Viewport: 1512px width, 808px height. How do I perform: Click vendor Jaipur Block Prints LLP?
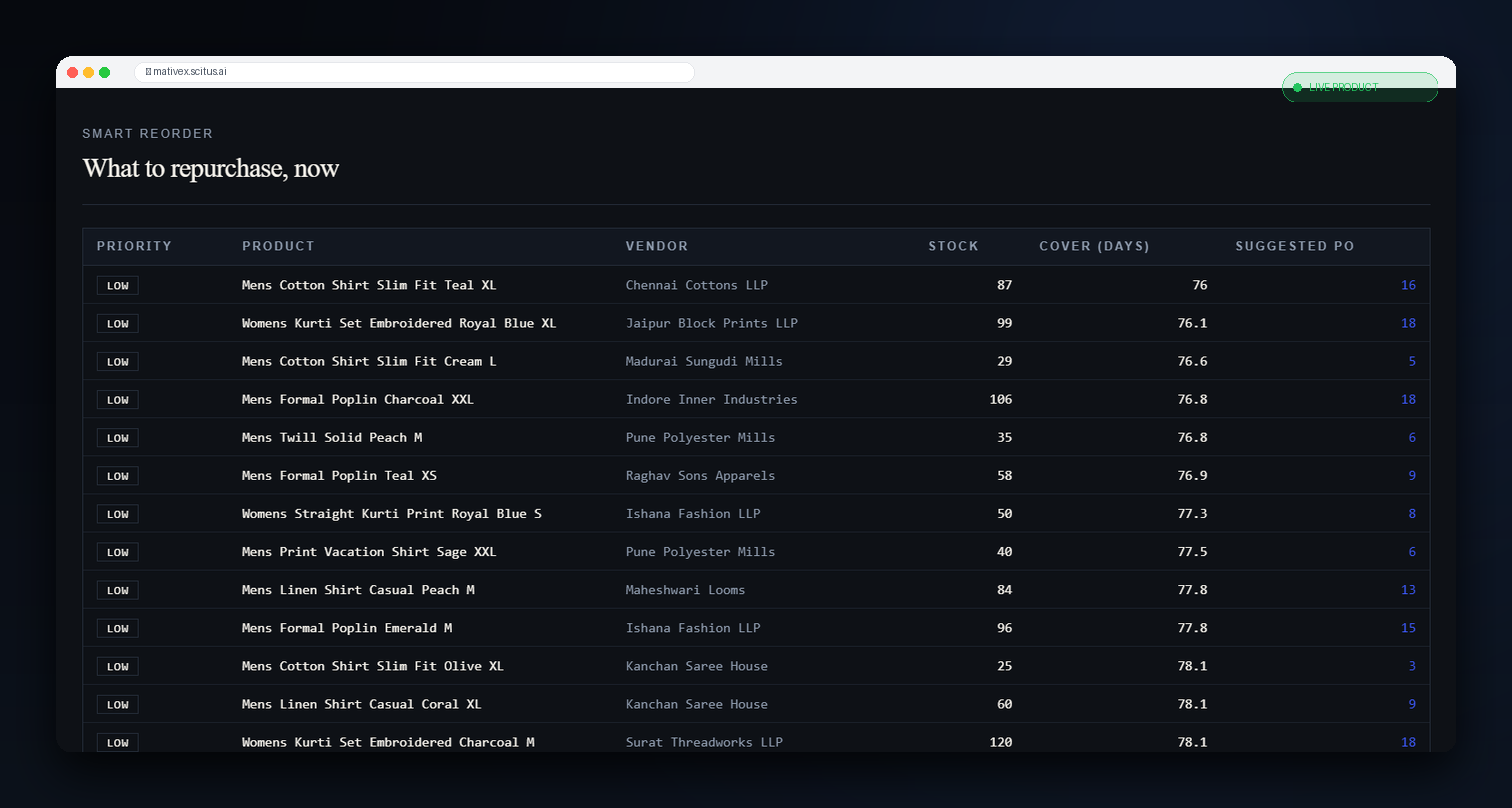pos(712,323)
